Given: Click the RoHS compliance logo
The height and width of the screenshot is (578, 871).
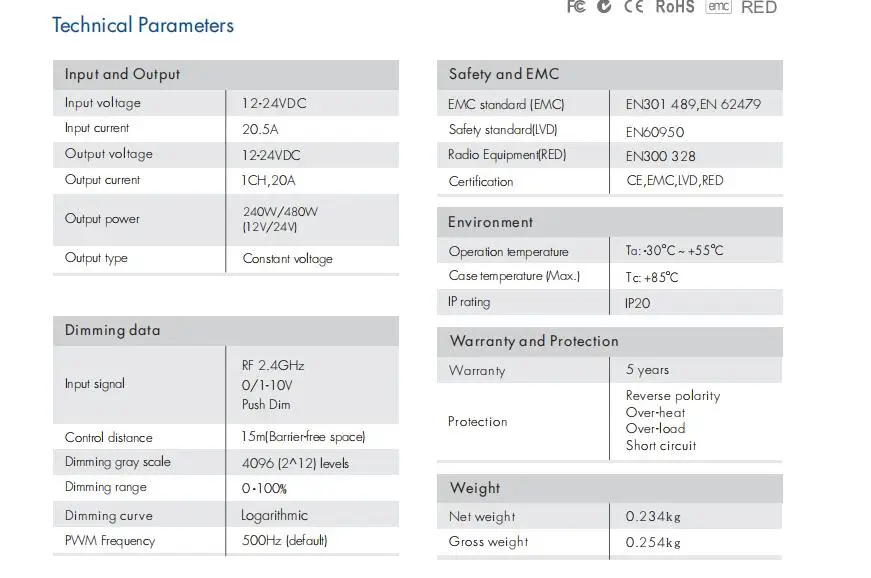Looking at the screenshot, I should point(675,7).
